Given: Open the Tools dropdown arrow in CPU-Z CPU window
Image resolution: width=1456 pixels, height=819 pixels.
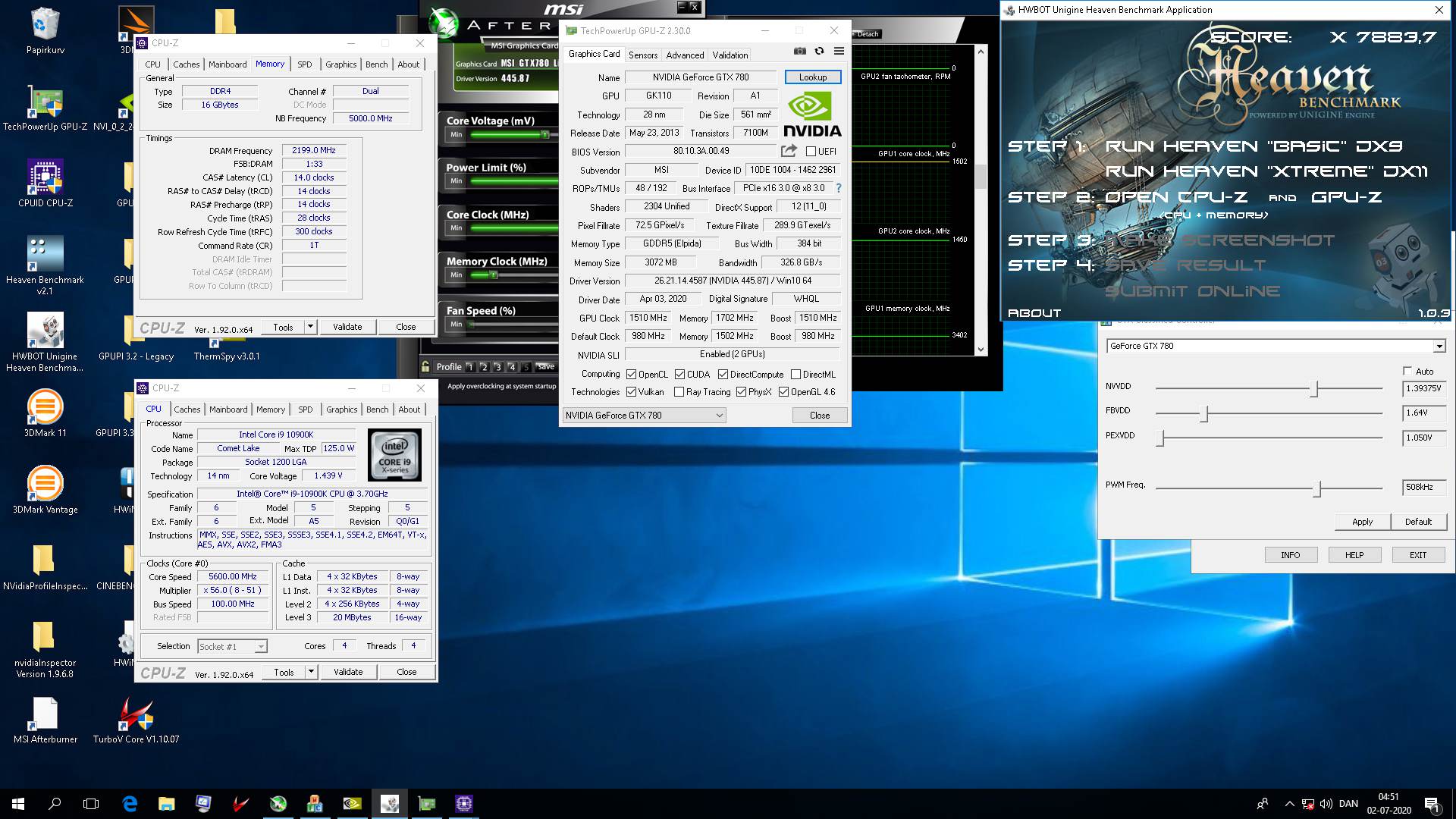Looking at the screenshot, I should pos(310,672).
